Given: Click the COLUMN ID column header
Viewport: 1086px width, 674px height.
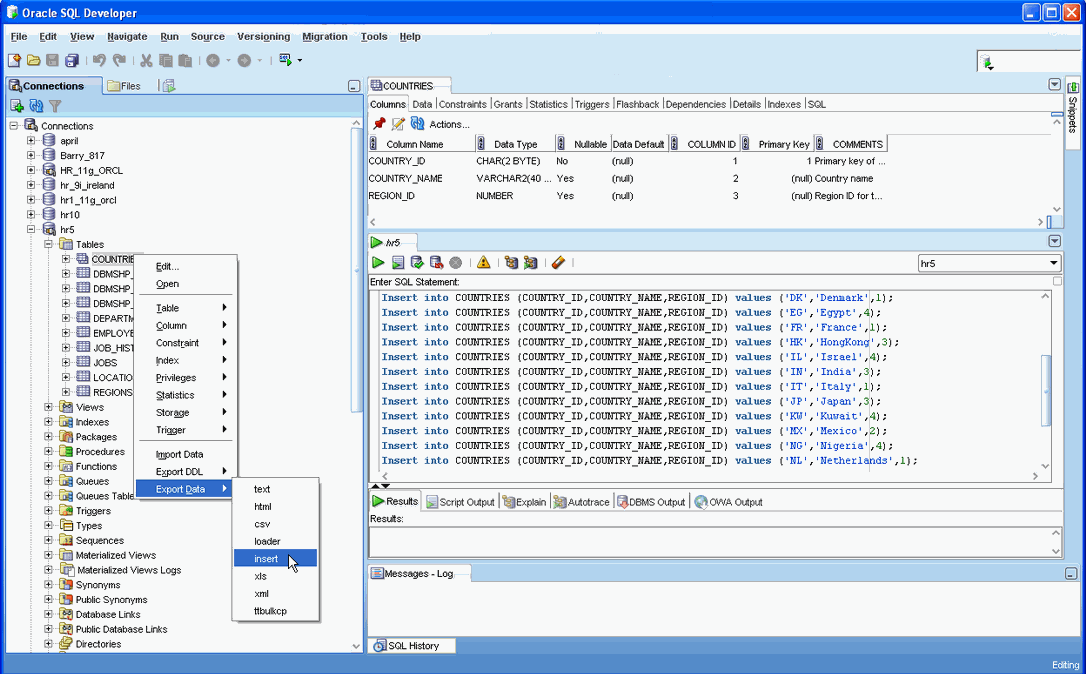Looking at the screenshot, I should point(711,144).
